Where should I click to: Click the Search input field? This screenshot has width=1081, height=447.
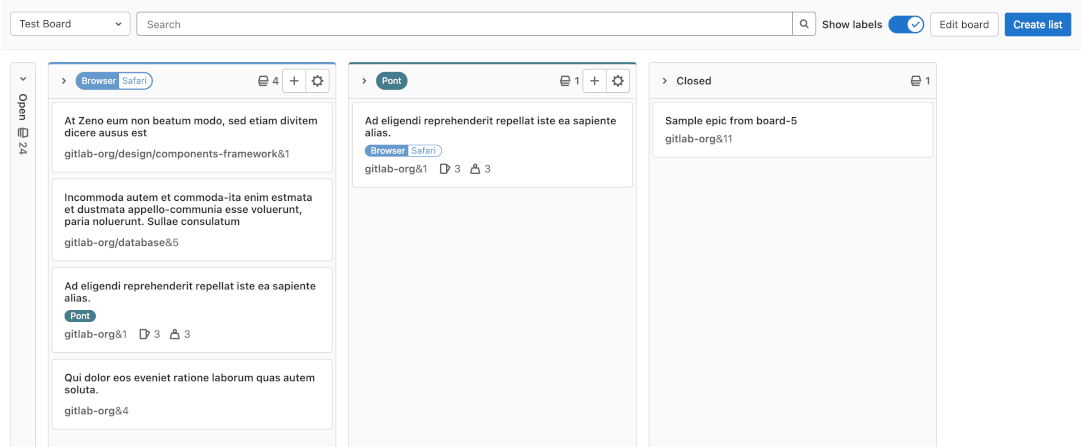coord(465,24)
